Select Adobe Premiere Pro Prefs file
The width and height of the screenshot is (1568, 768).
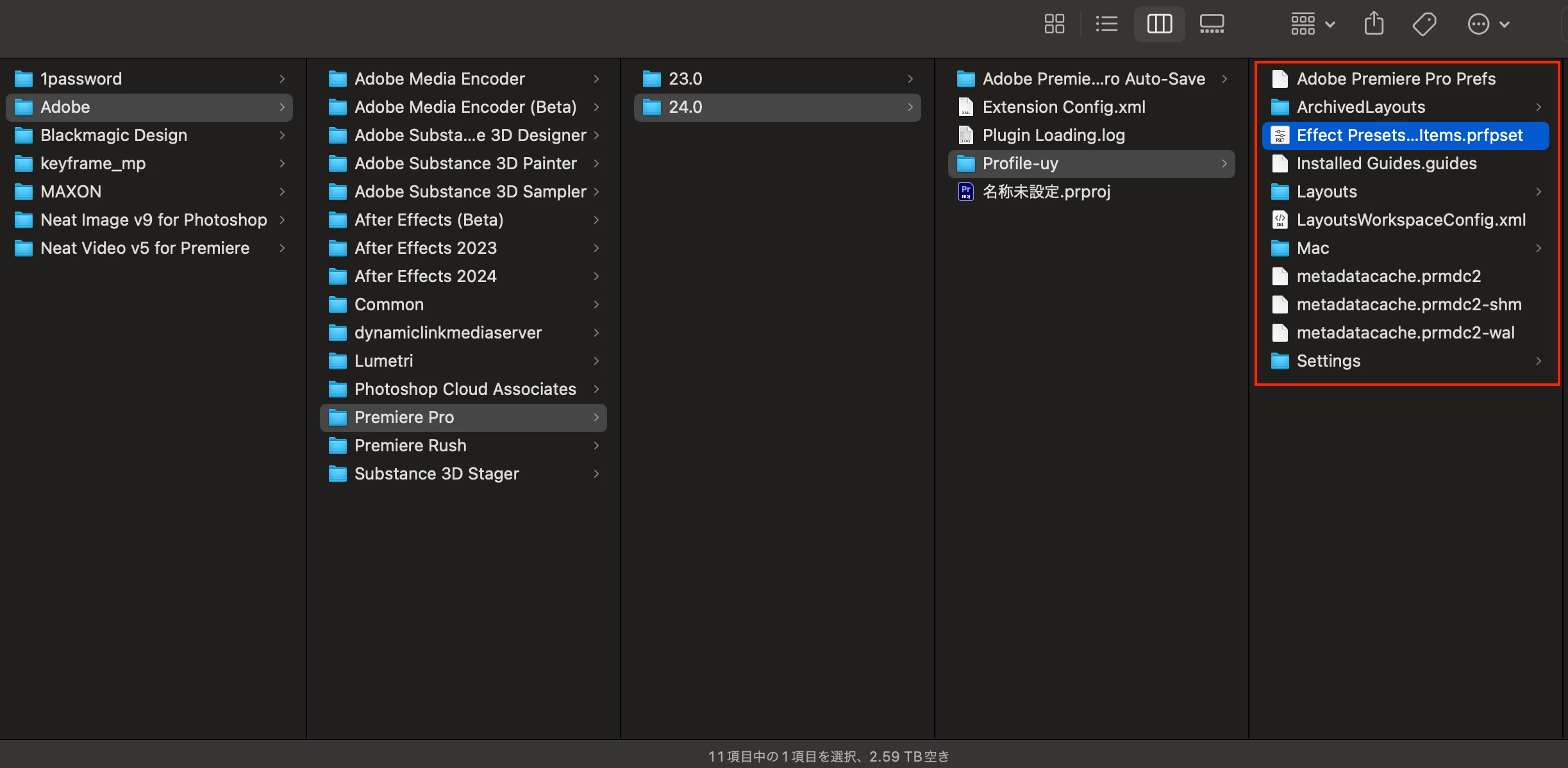click(x=1396, y=79)
